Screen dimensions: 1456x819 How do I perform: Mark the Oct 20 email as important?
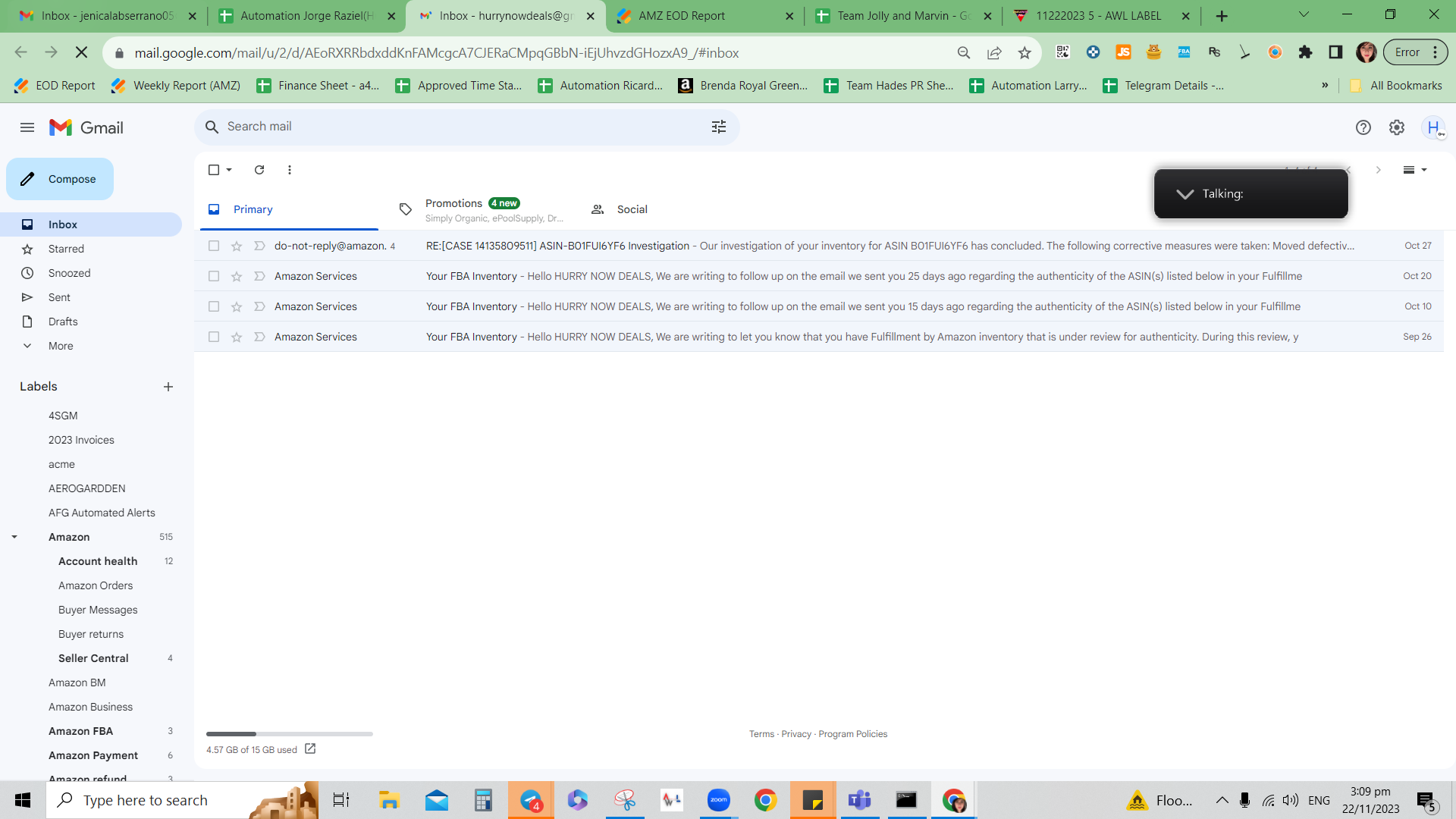coord(259,276)
